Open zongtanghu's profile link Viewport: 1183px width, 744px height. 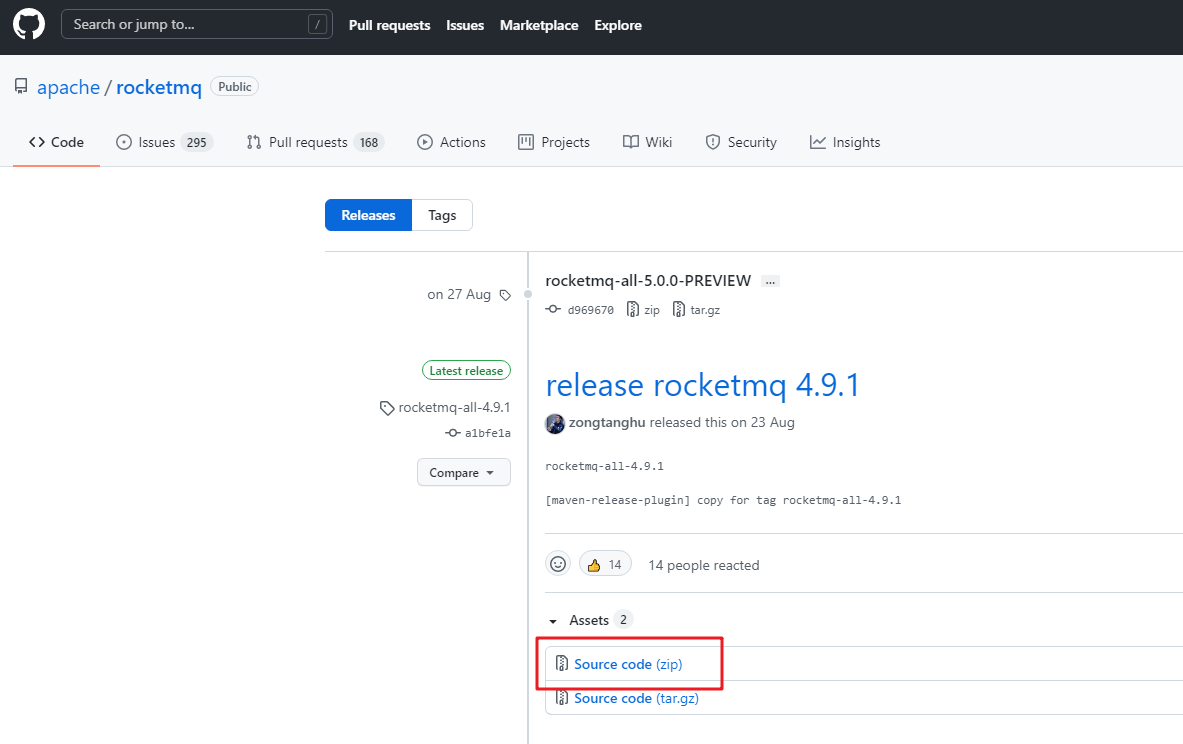pos(607,423)
